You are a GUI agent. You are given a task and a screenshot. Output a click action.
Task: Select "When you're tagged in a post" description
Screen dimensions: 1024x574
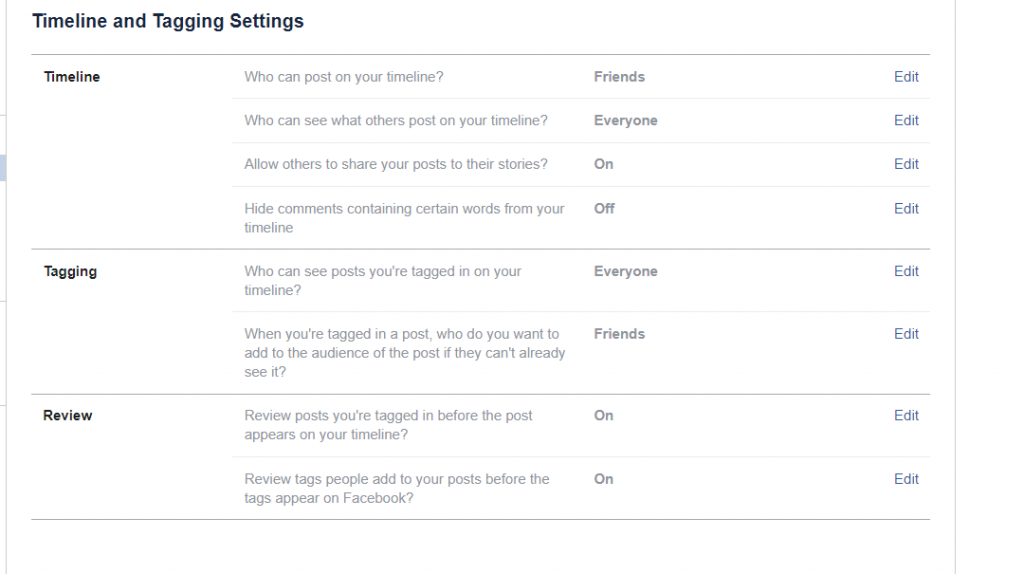pos(405,353)
